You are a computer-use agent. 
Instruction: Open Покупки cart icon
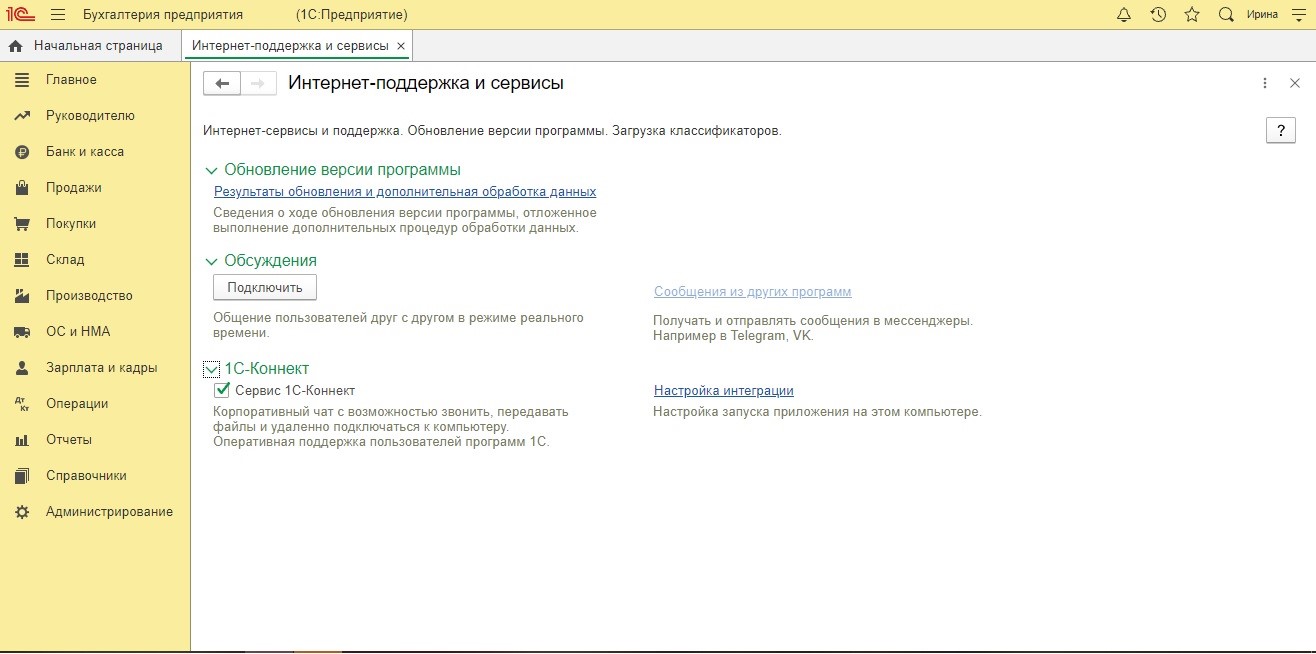pyautogui.click(x=22, y=224)
